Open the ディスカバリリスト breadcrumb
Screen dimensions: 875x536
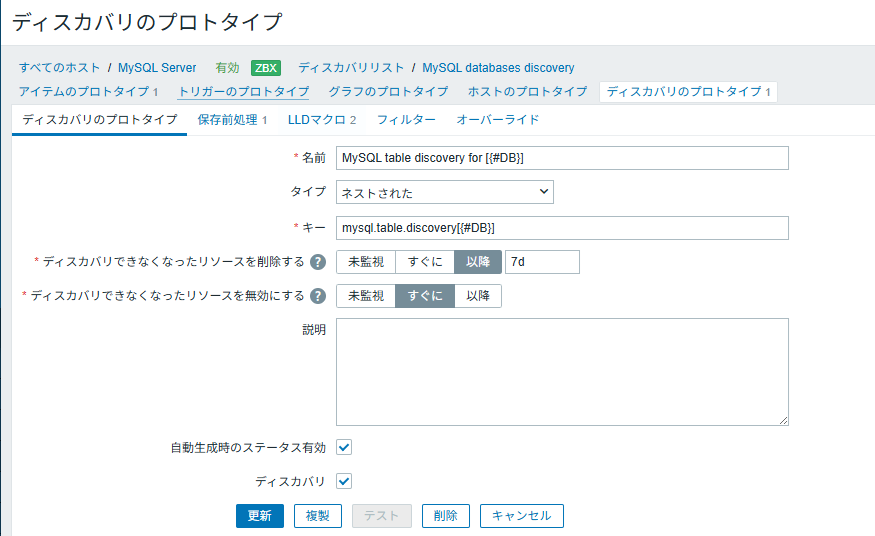pos(351,68)
